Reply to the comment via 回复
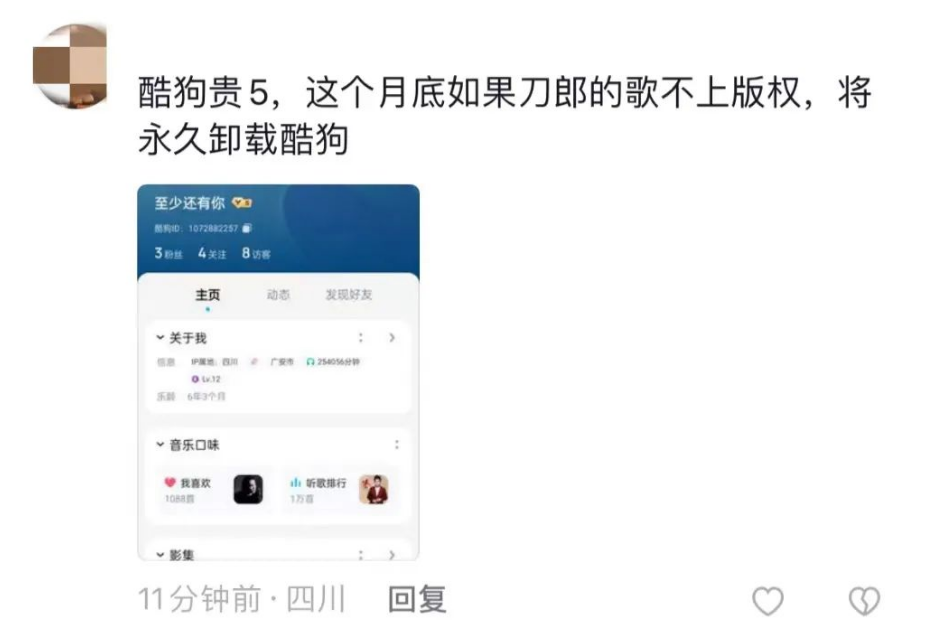The height and width of the screenshot is (635, 935). [417, 599]
